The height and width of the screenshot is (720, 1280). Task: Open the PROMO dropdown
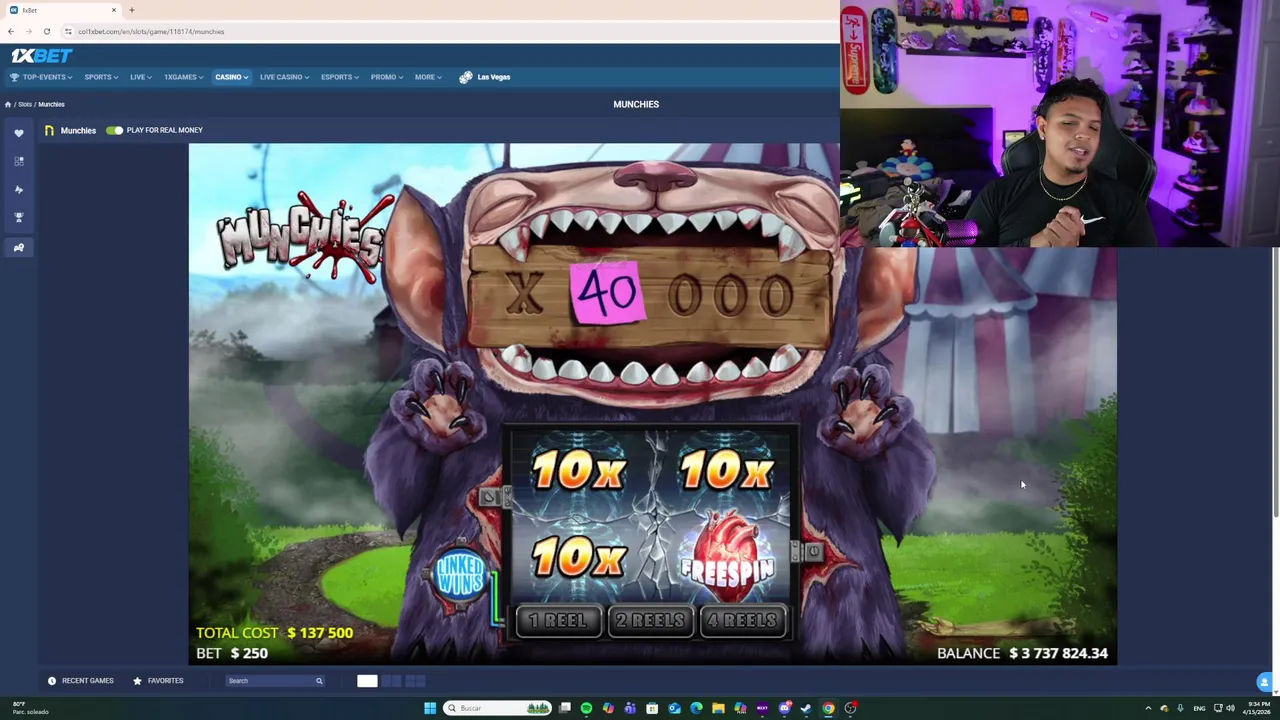[386, 77]
